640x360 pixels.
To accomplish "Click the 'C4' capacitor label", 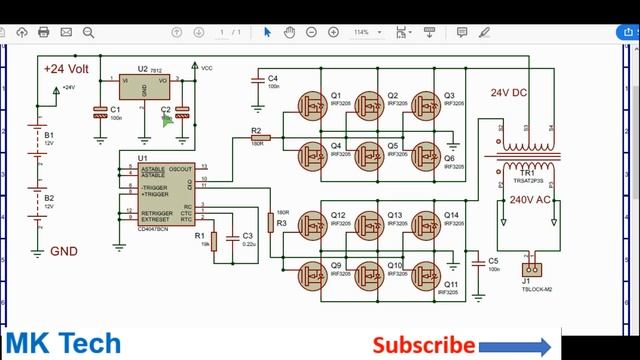I will click(x=273, y=78).
